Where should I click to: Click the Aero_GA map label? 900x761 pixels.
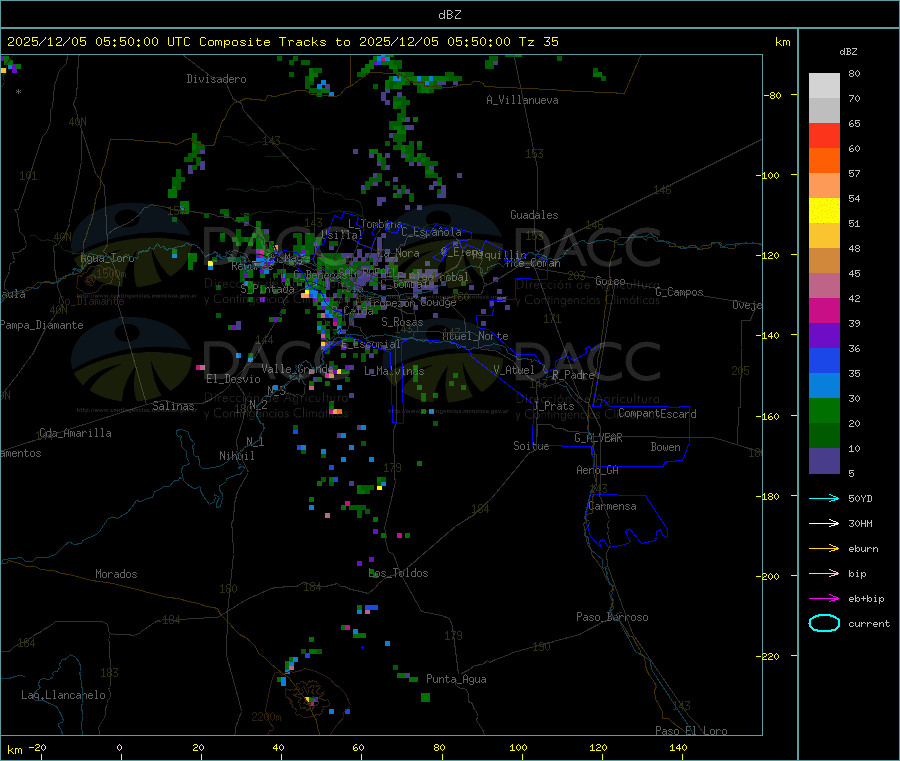pyautogui.click(x=598, y=470)
